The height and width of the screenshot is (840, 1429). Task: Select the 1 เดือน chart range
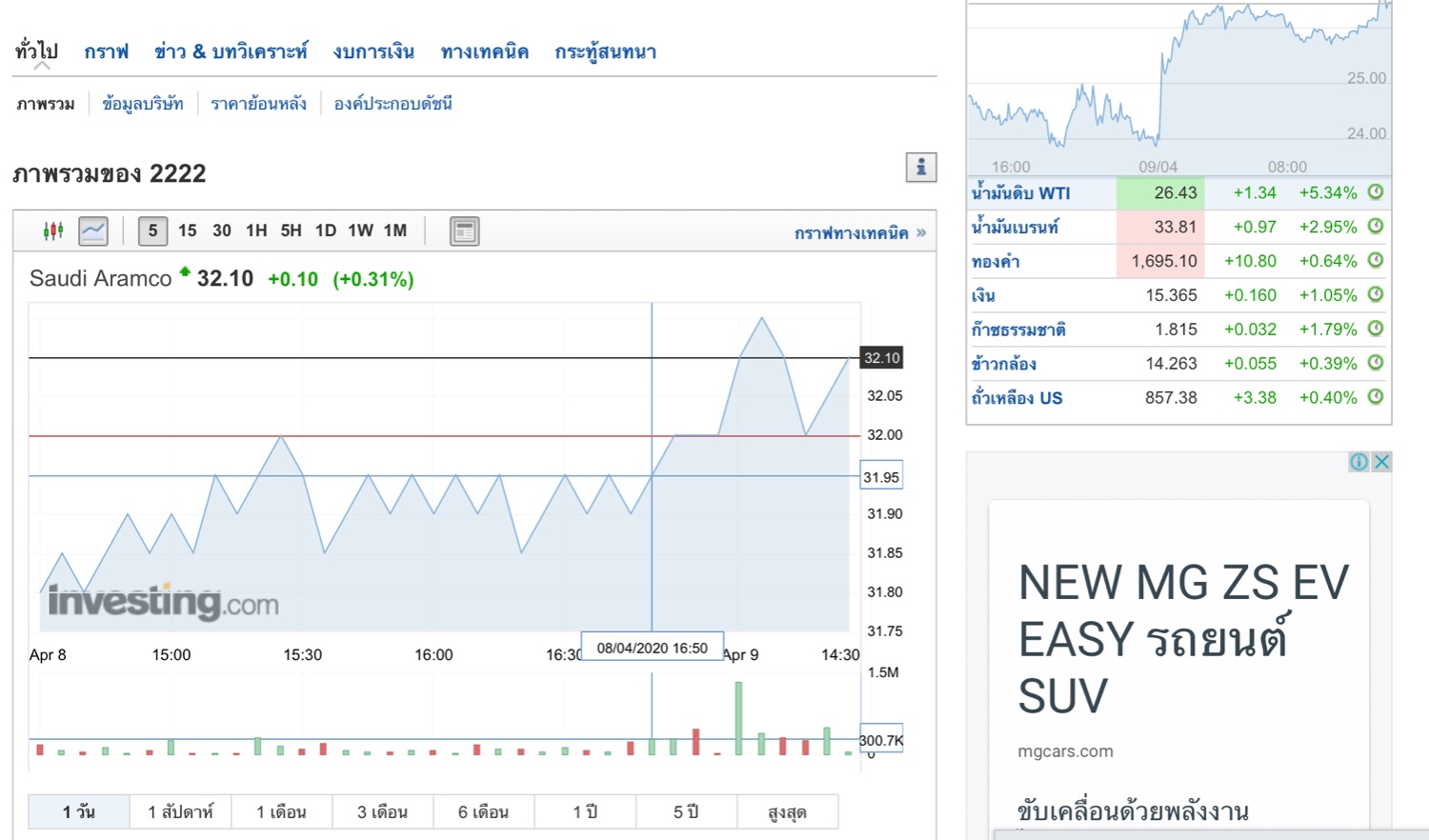pyautogui.click(x=282, y=811)
